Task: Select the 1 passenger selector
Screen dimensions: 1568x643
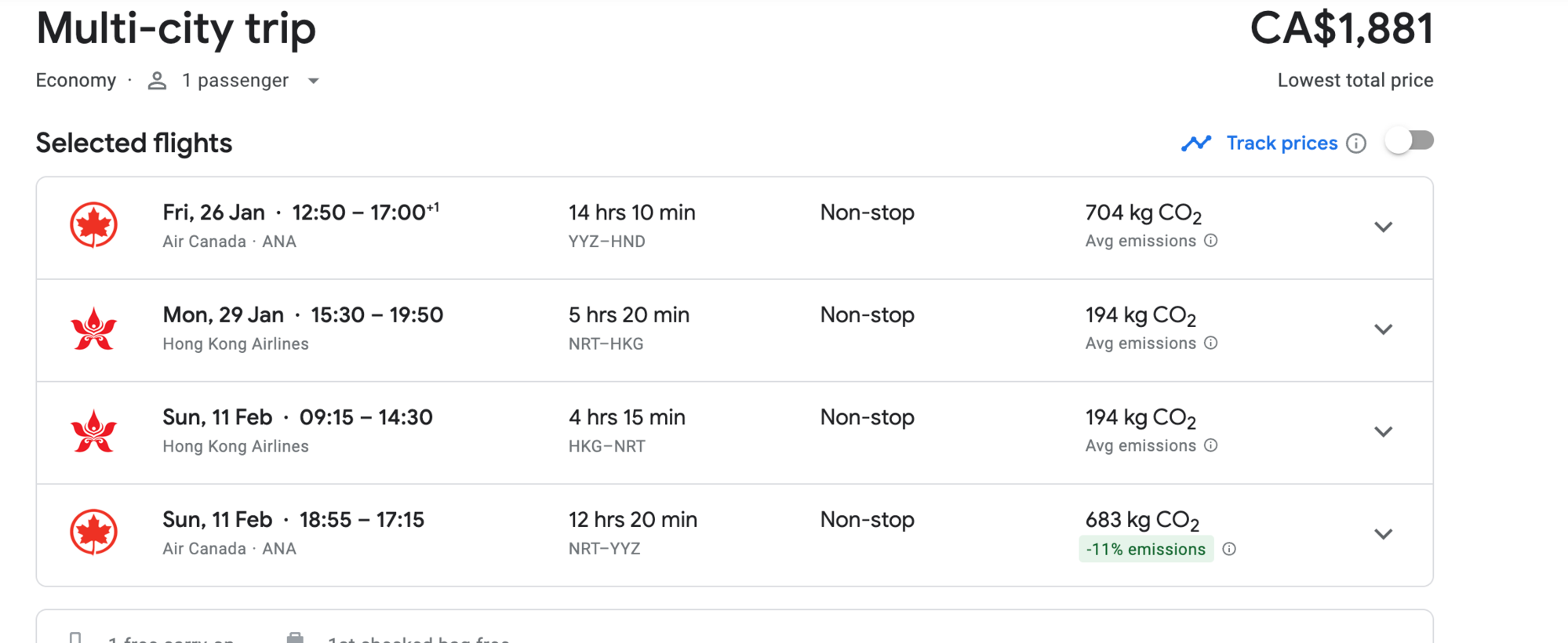Action: coord(234,81)
